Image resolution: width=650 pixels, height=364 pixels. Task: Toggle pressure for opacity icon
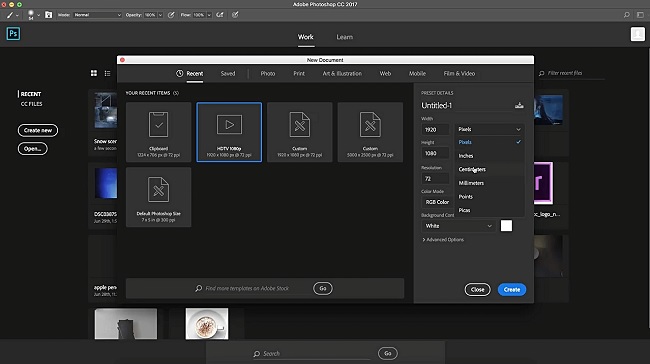tap(171, 15)
